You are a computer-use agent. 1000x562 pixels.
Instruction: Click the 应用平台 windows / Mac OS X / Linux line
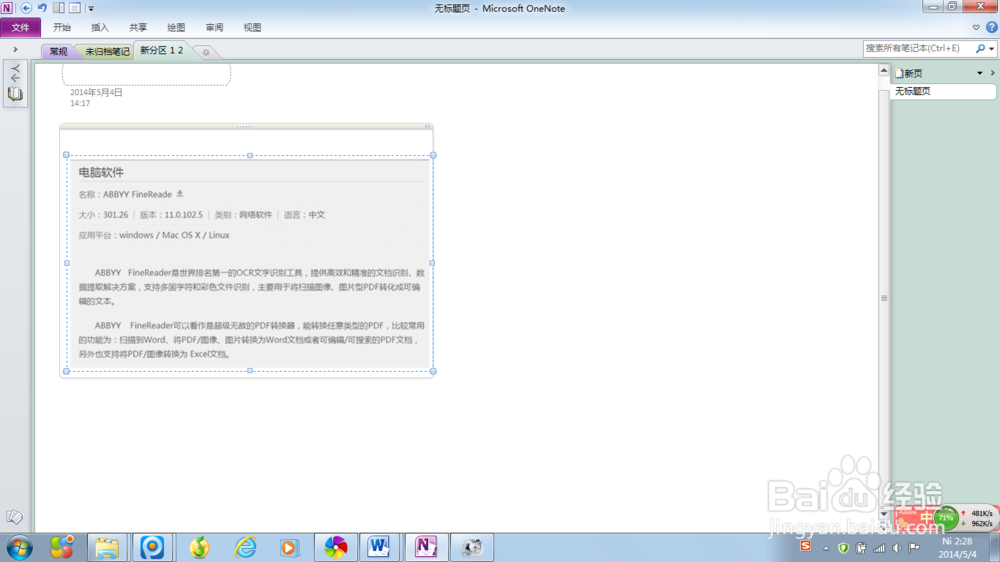pos(154,235)
